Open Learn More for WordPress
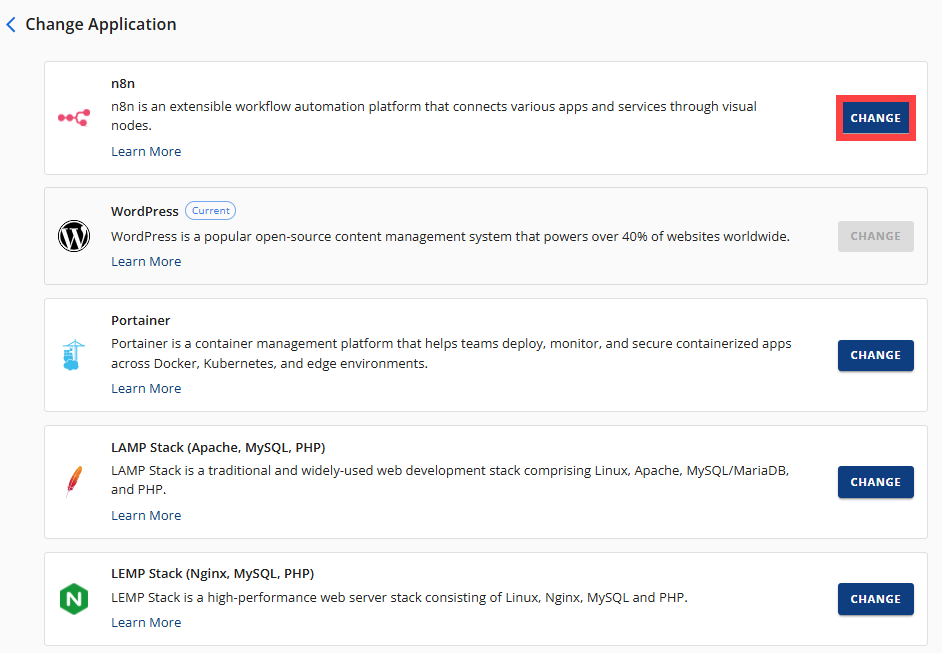The width and height of the screenshot is (942, 653). [x=146, y=261]
